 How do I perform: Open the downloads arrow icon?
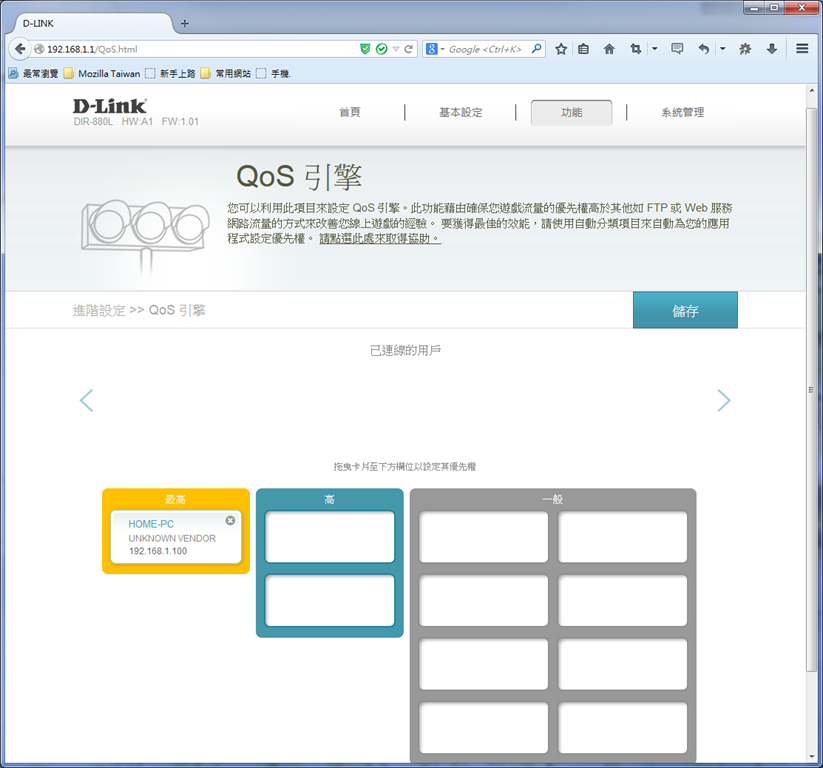pyautogui.click(x=772, y=49)
